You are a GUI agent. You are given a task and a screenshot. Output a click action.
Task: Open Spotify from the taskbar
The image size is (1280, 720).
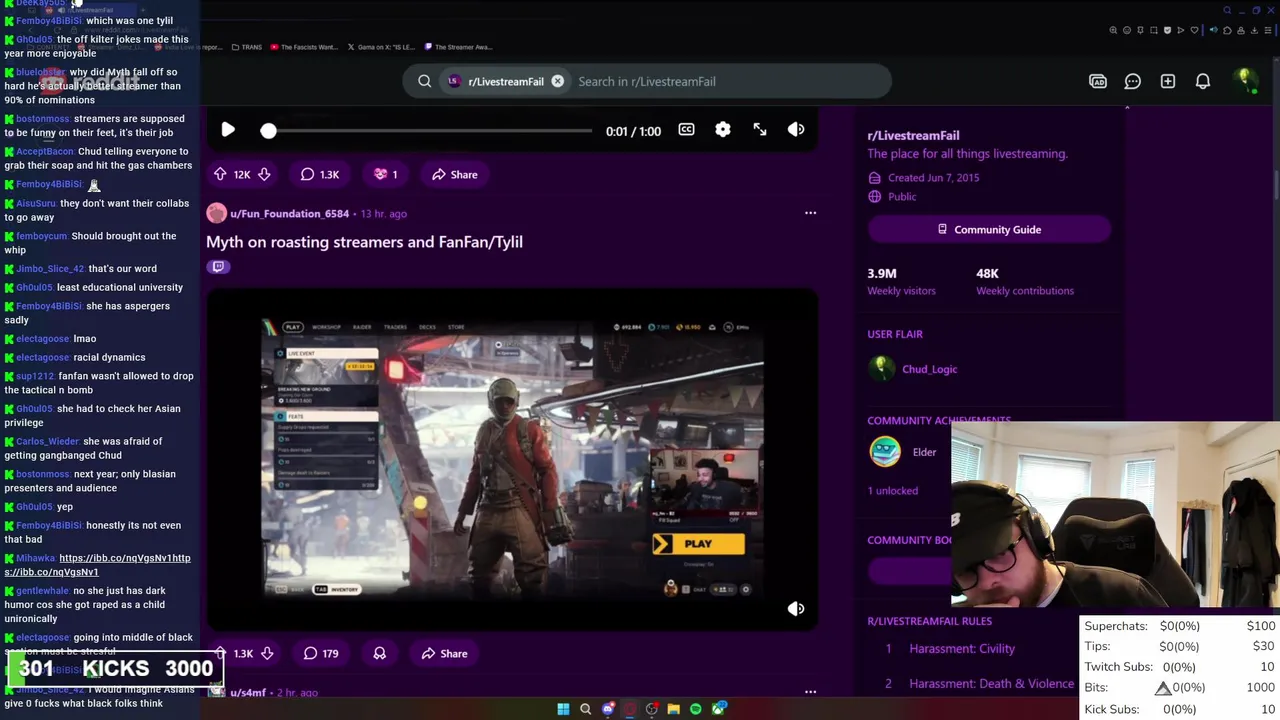click(x=696, y=709)
